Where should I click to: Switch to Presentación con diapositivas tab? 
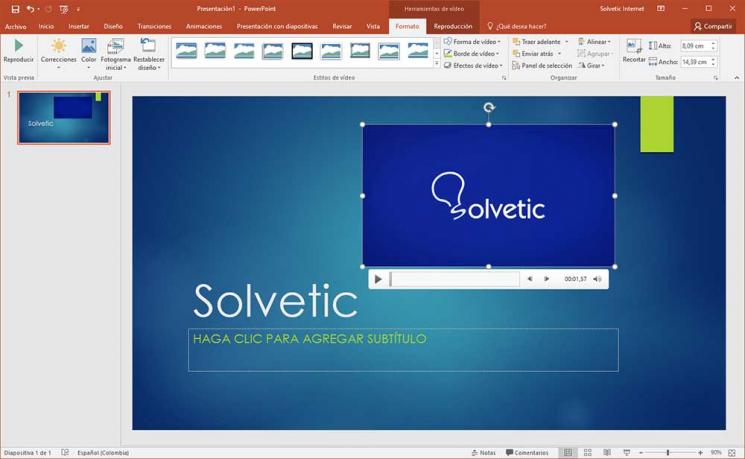(277, 27)
